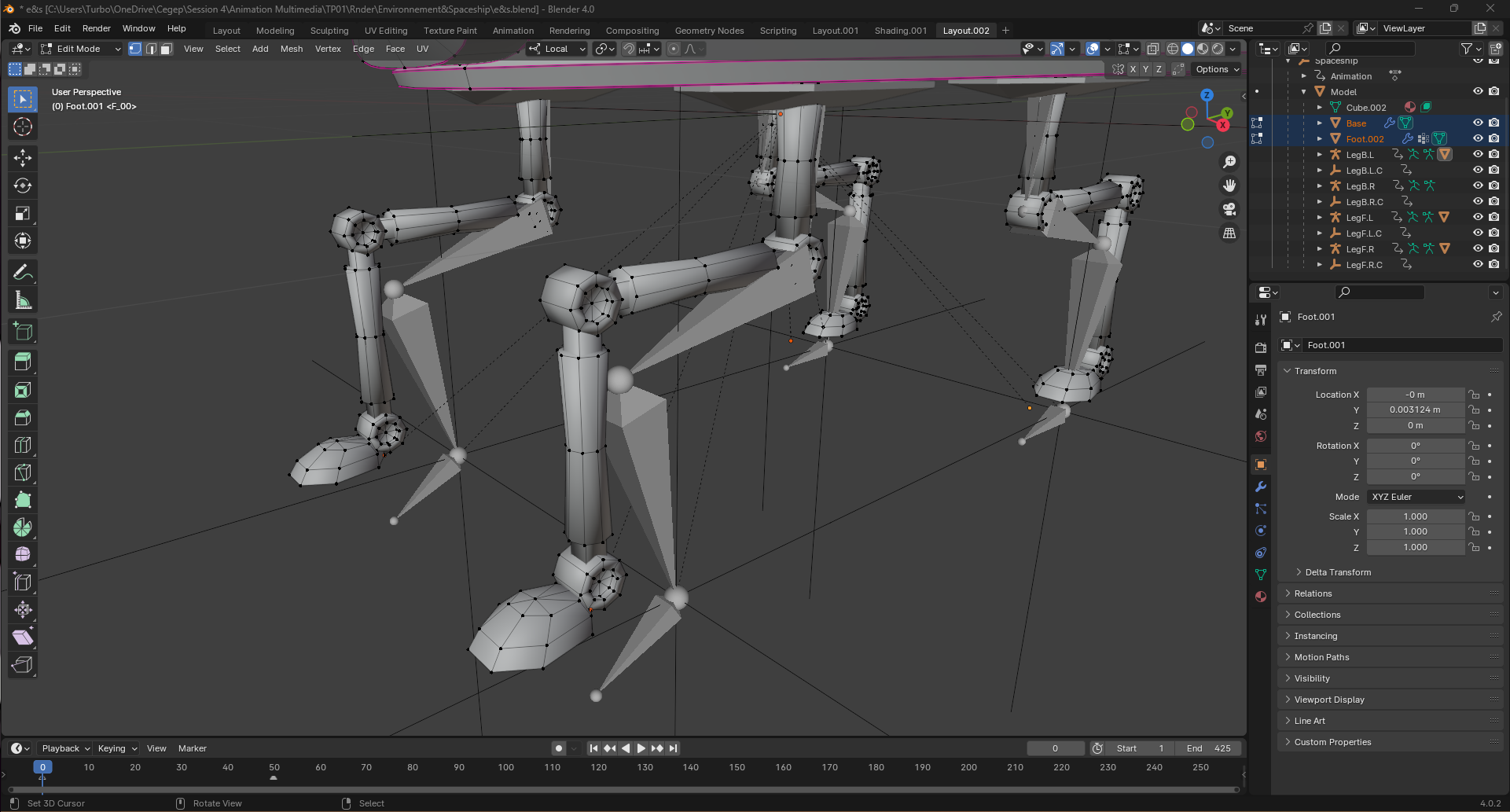1510x812 pixels.
Task: Activate the Scale tool
Action: [x=23, y=214]
